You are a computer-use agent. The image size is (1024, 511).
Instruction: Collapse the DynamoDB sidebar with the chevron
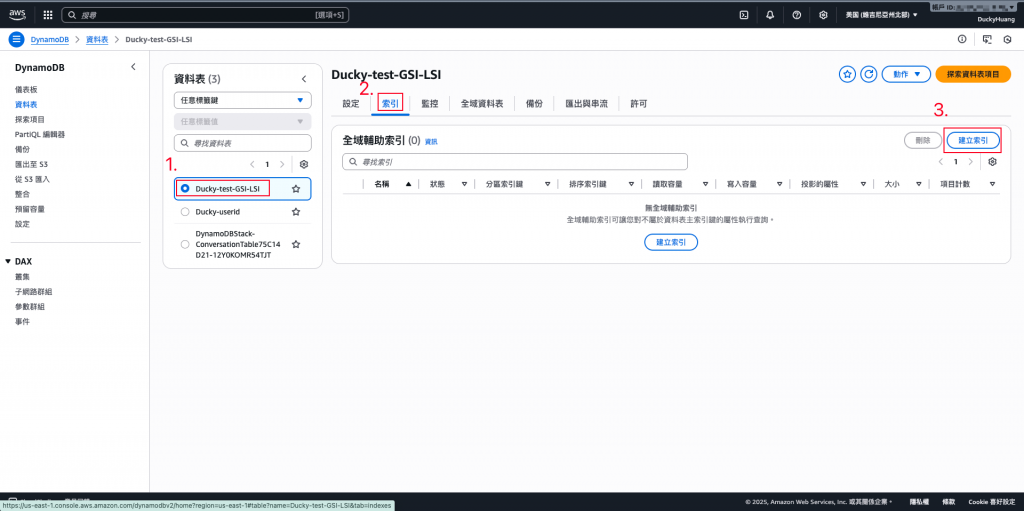click(x=133, y=67)
